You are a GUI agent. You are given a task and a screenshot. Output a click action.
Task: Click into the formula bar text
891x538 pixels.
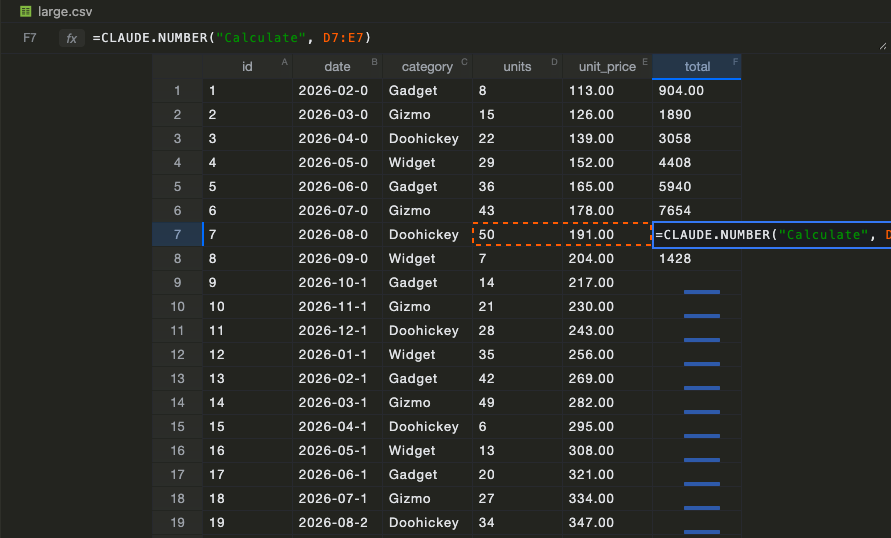click(231, 38)
